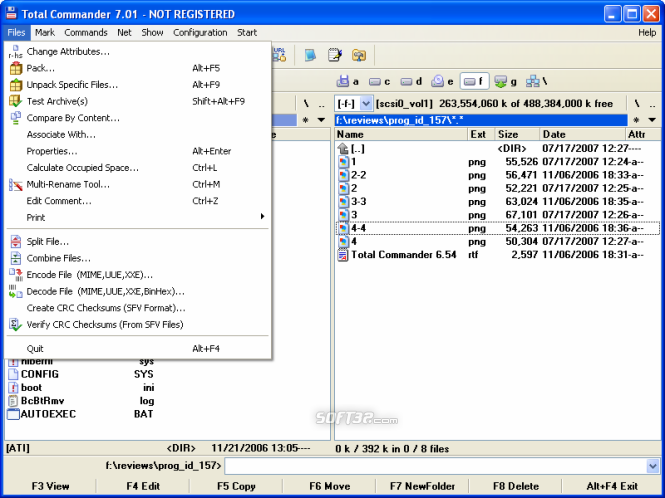
Task: Switch to drive g
Action: coord(506,81)
